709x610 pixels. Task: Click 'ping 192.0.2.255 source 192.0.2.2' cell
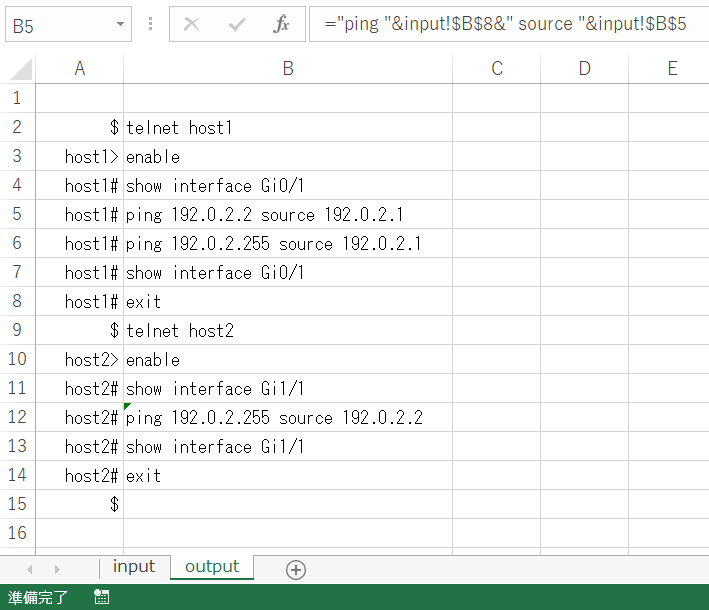coord(288,417)
